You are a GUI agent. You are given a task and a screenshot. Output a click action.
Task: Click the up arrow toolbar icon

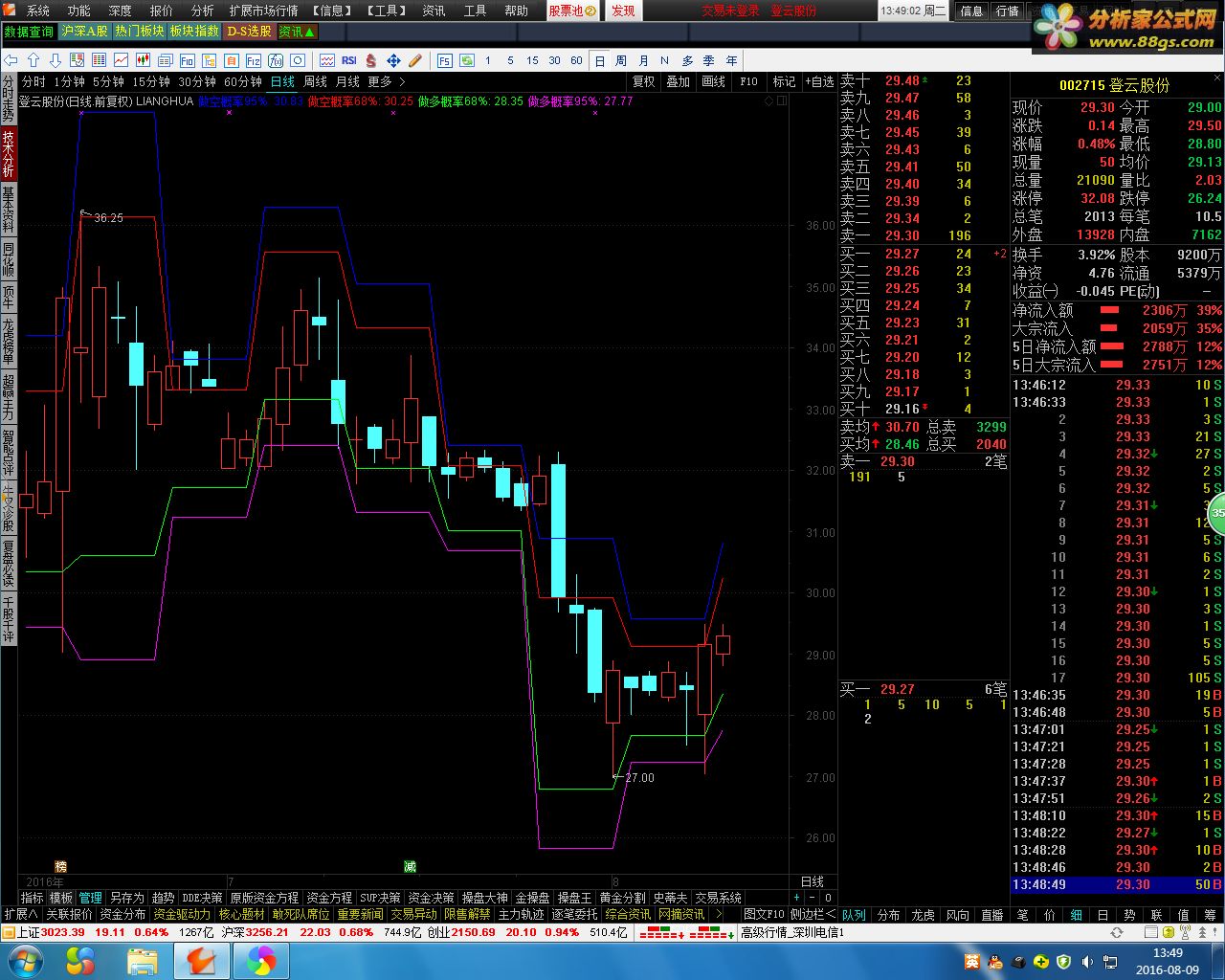pos(33,60)
